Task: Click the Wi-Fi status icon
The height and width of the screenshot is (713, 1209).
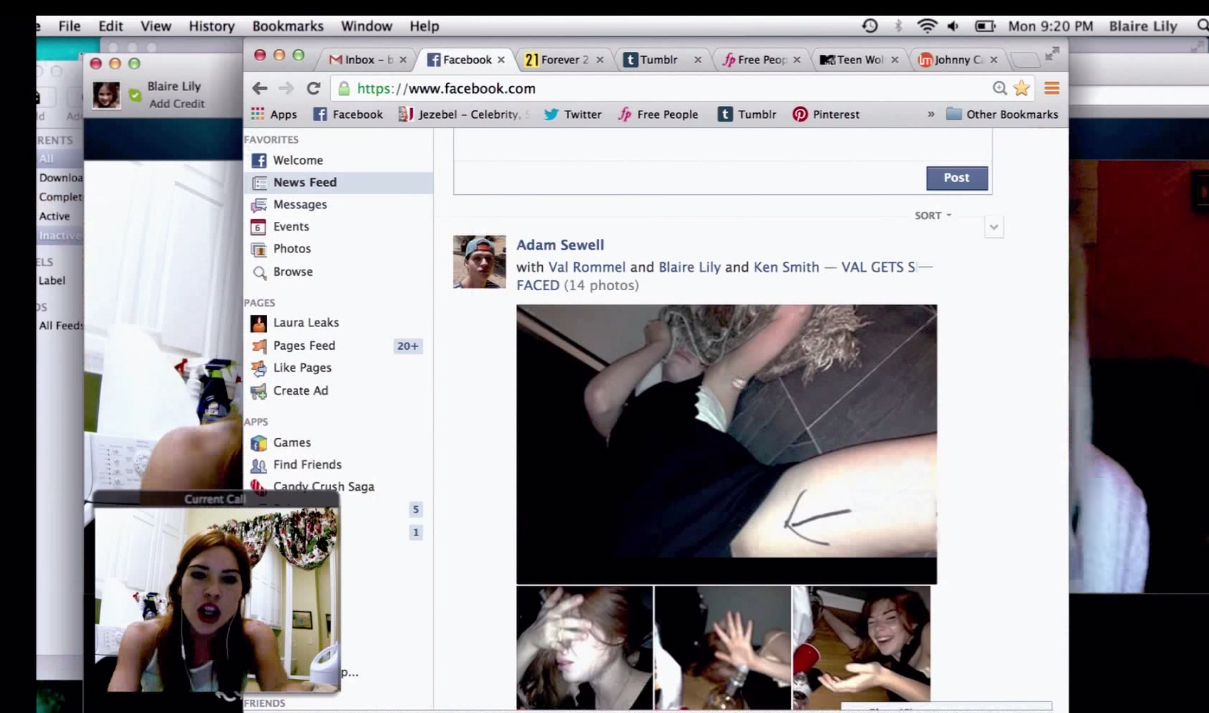Action: [x=926, y=26]
